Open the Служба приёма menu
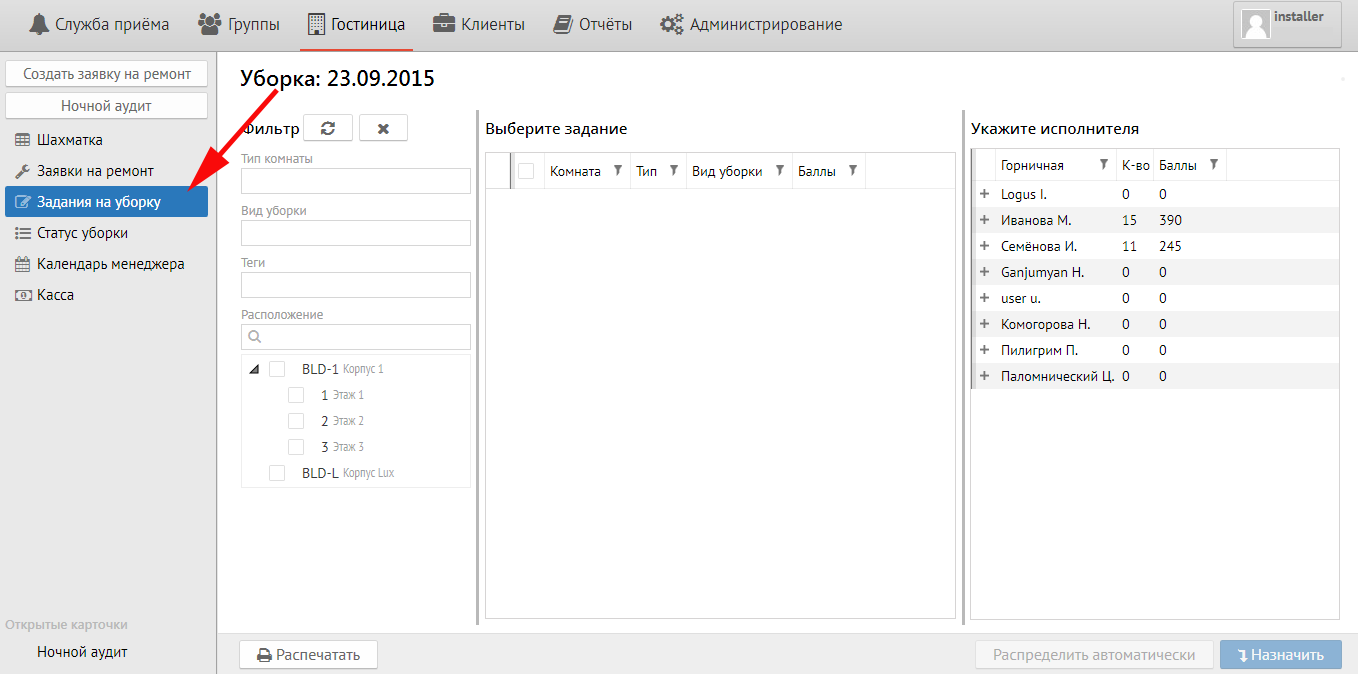Viewport: 1358px width, 674px height. coord(99,24)
